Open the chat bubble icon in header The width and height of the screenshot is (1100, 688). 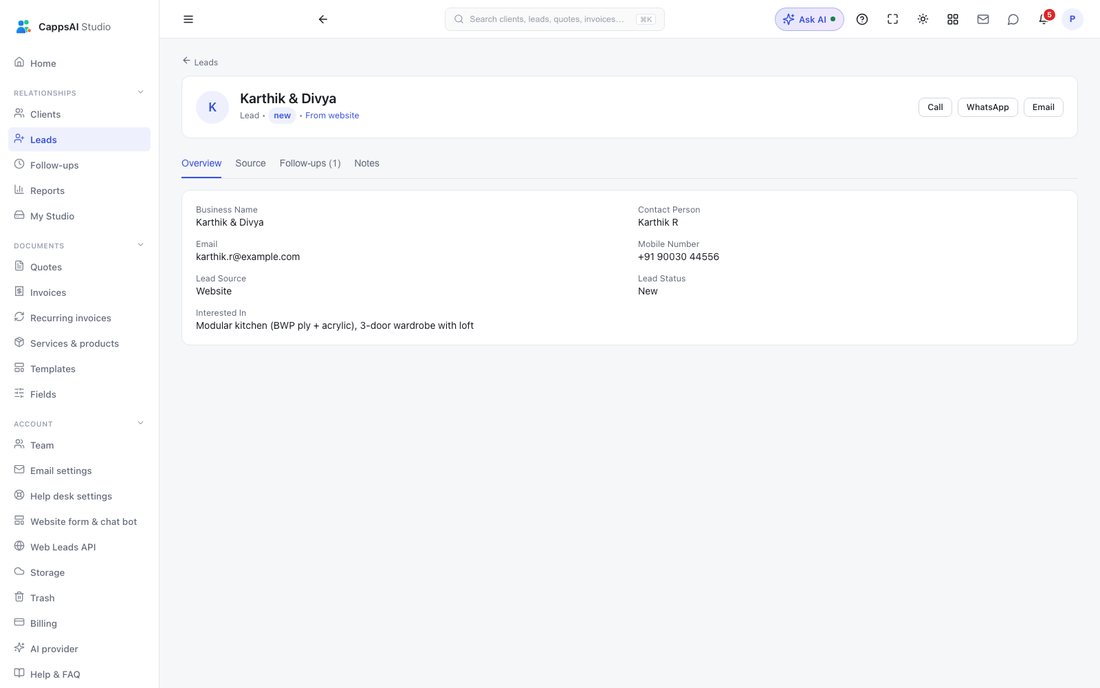click(x=1013, y=20)
